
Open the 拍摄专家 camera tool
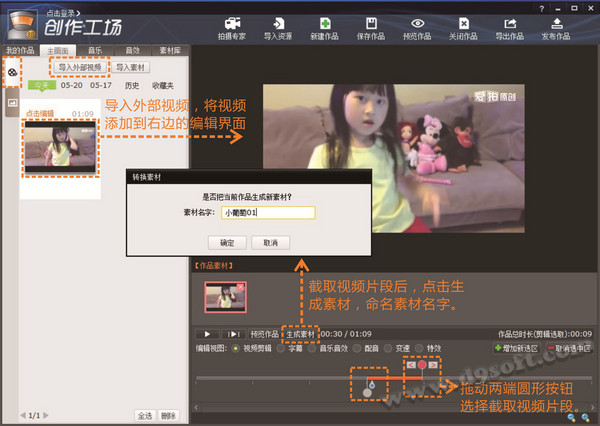click(232, 29)
